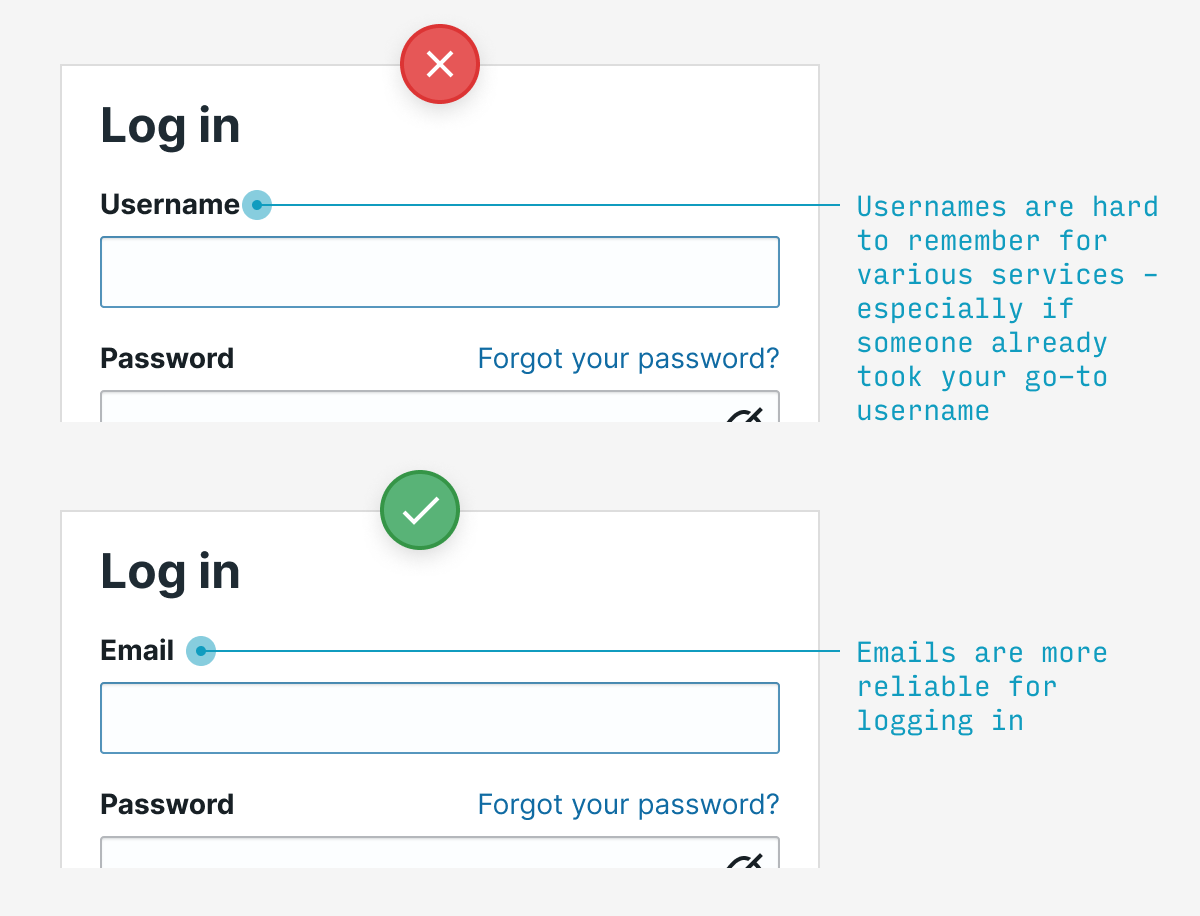Viewport: 1200px width, 916px height.
Task: Select the Log in heading above Username
Action: (170, 126)
